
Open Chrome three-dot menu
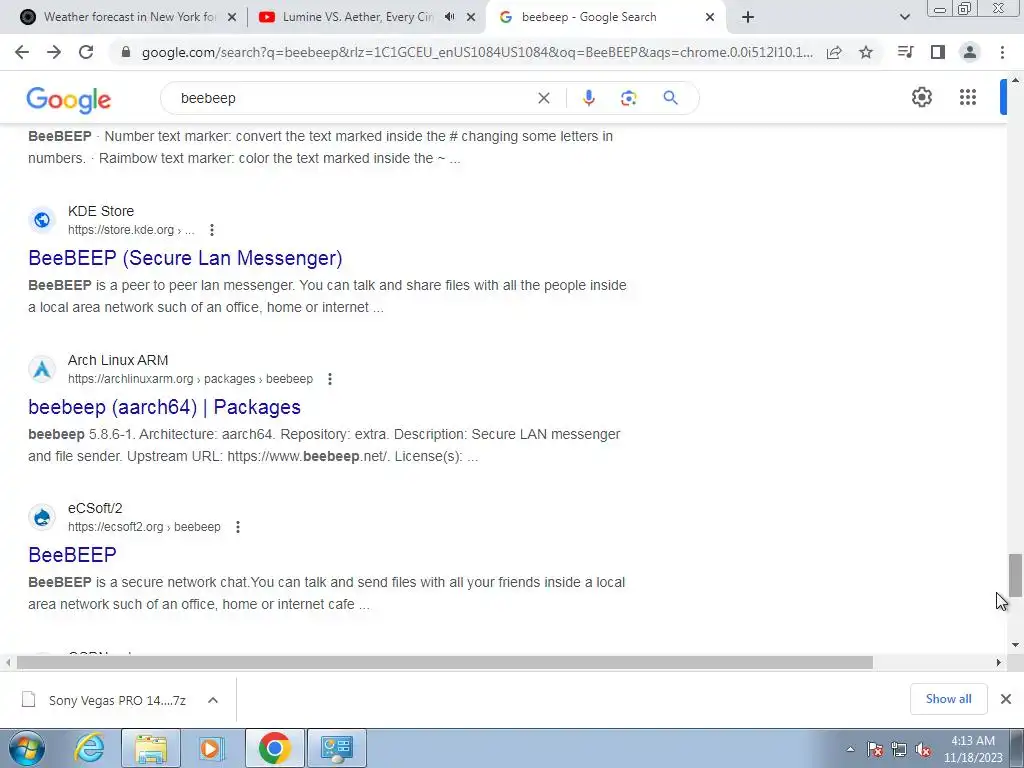(x=1002, y=52)
